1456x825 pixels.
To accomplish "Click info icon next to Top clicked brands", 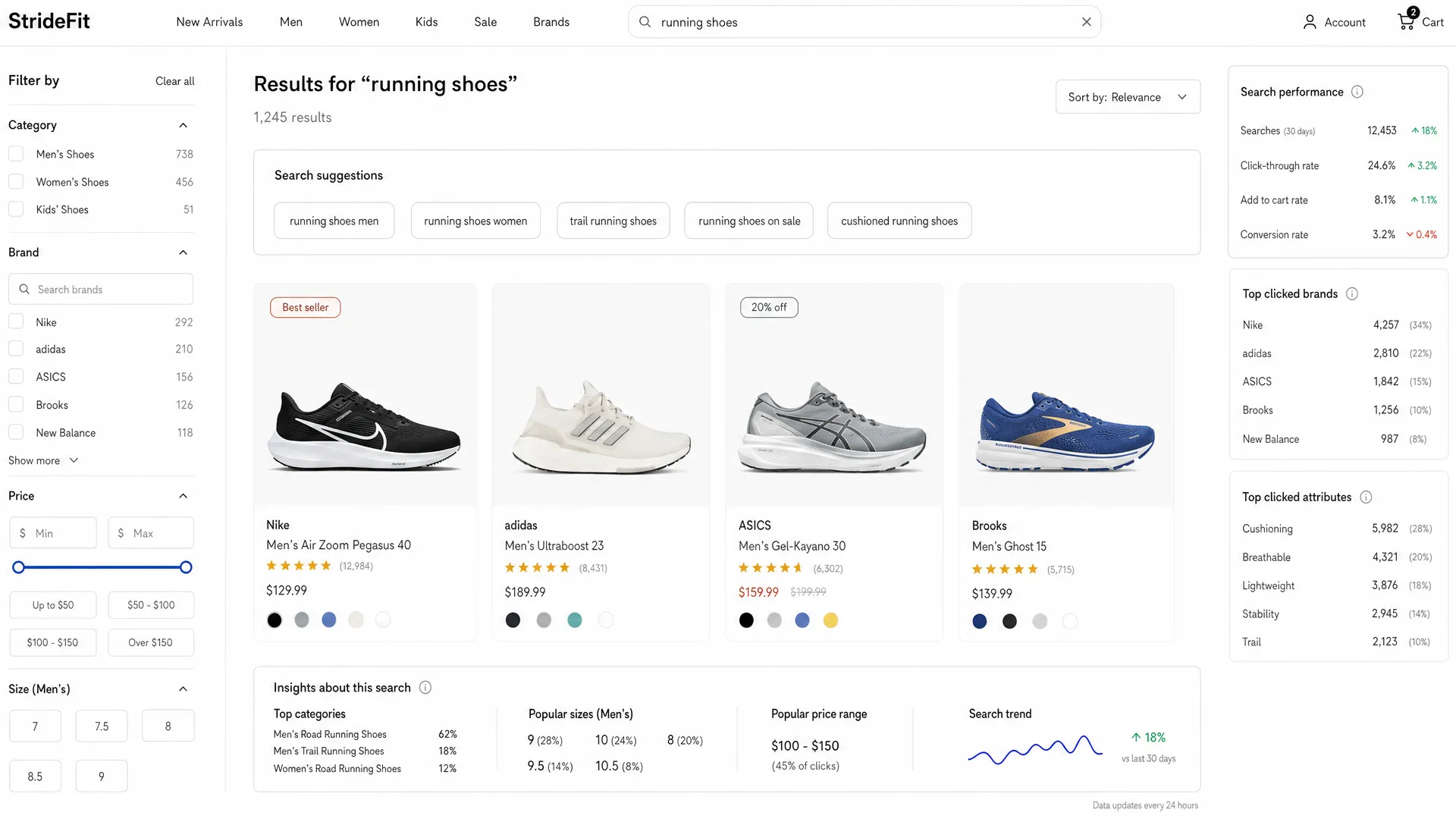I will (x=1352, y=293).
